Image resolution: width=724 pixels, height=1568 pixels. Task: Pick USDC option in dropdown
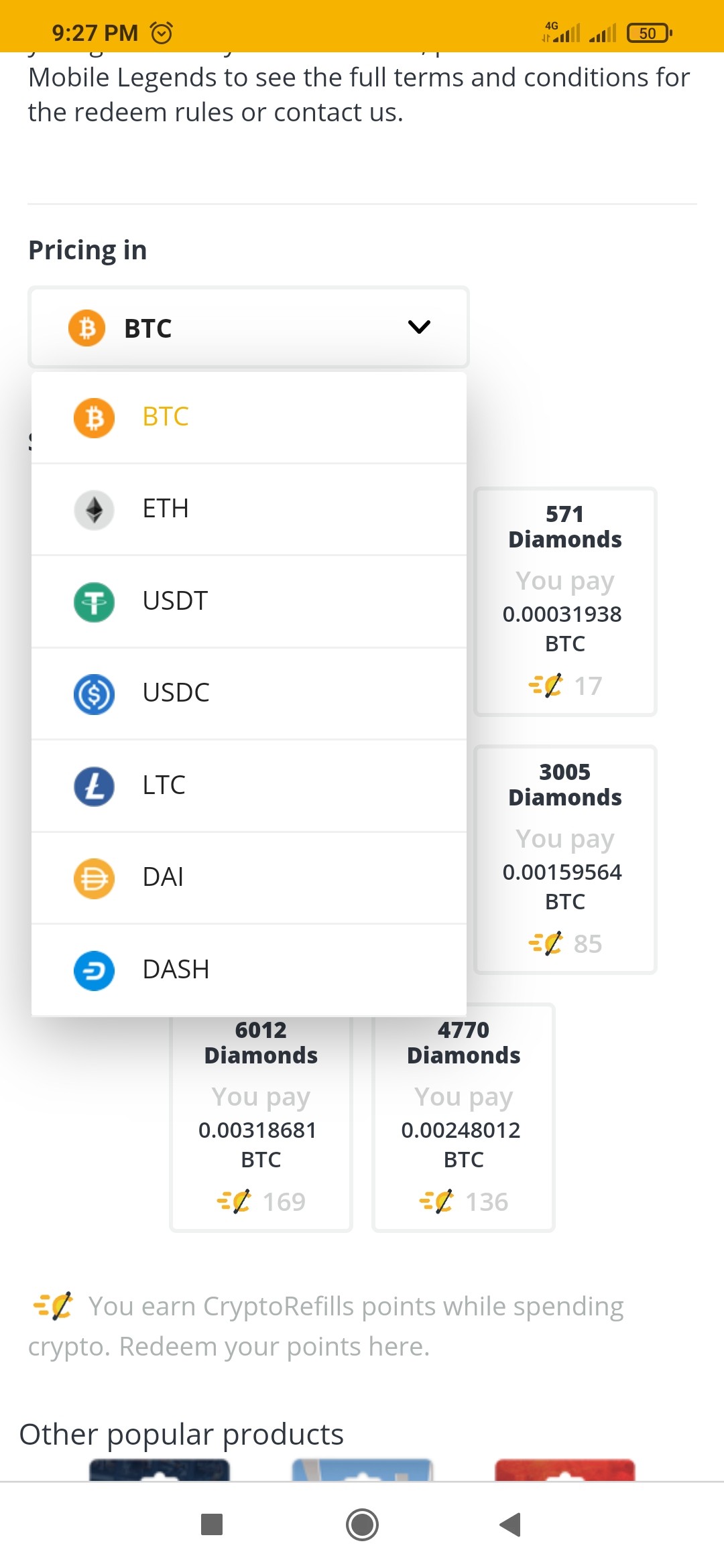click(x=249, y=694)
